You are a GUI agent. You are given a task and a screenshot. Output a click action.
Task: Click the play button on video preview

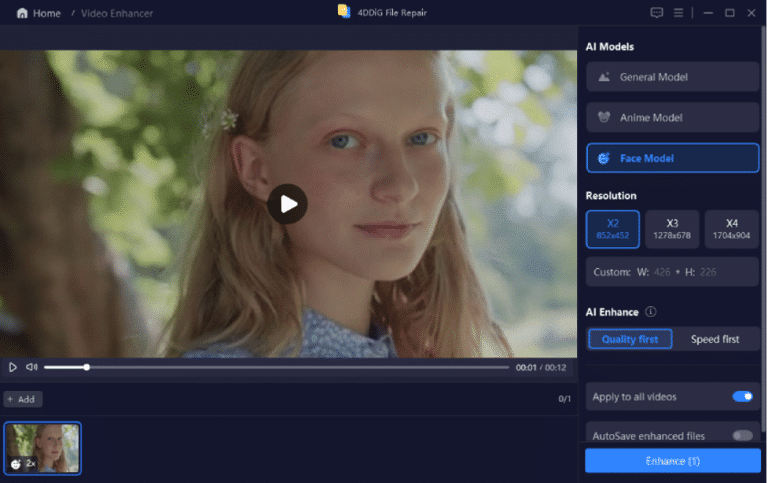(287, 204)
